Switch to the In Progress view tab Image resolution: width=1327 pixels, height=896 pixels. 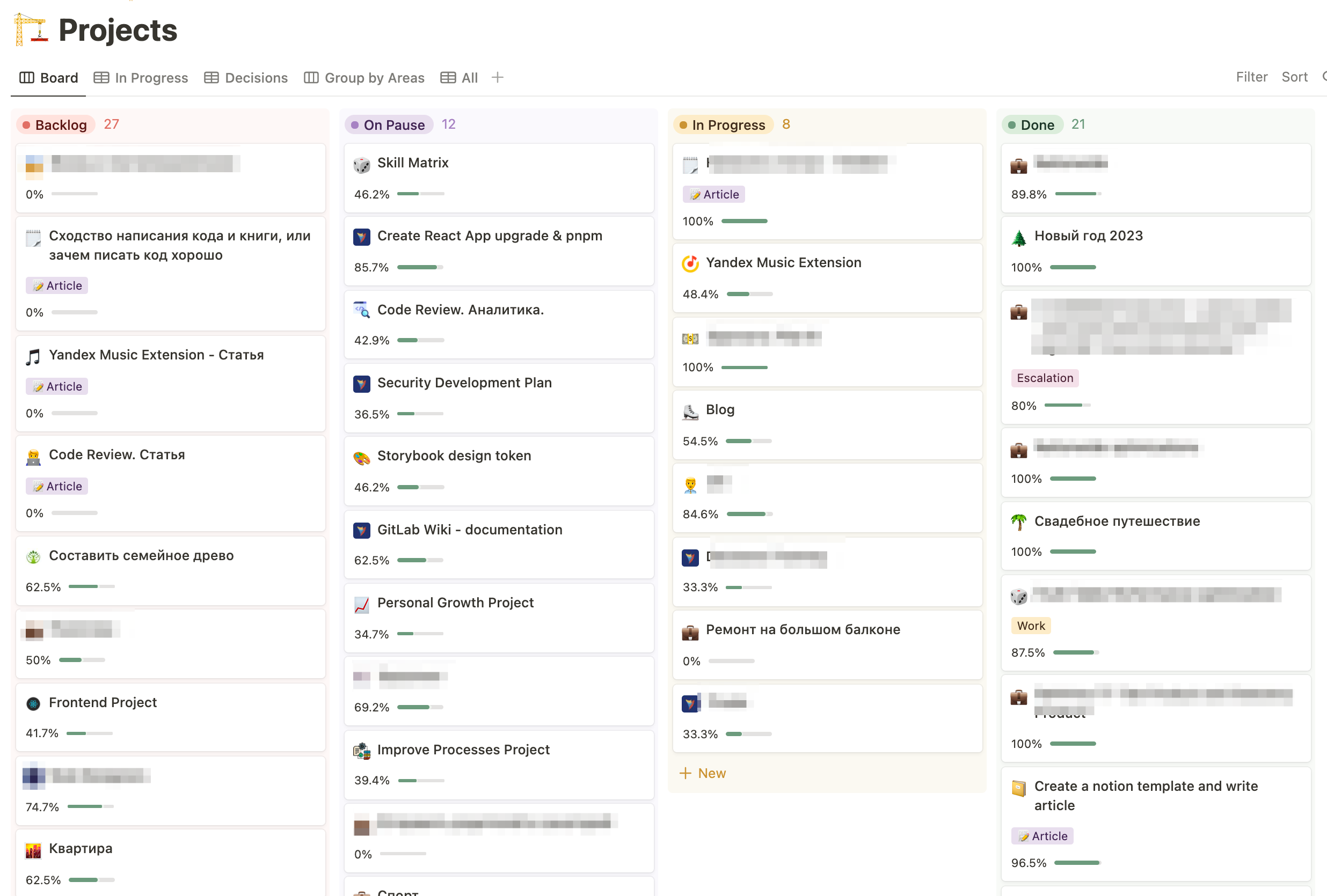(141, 78)
